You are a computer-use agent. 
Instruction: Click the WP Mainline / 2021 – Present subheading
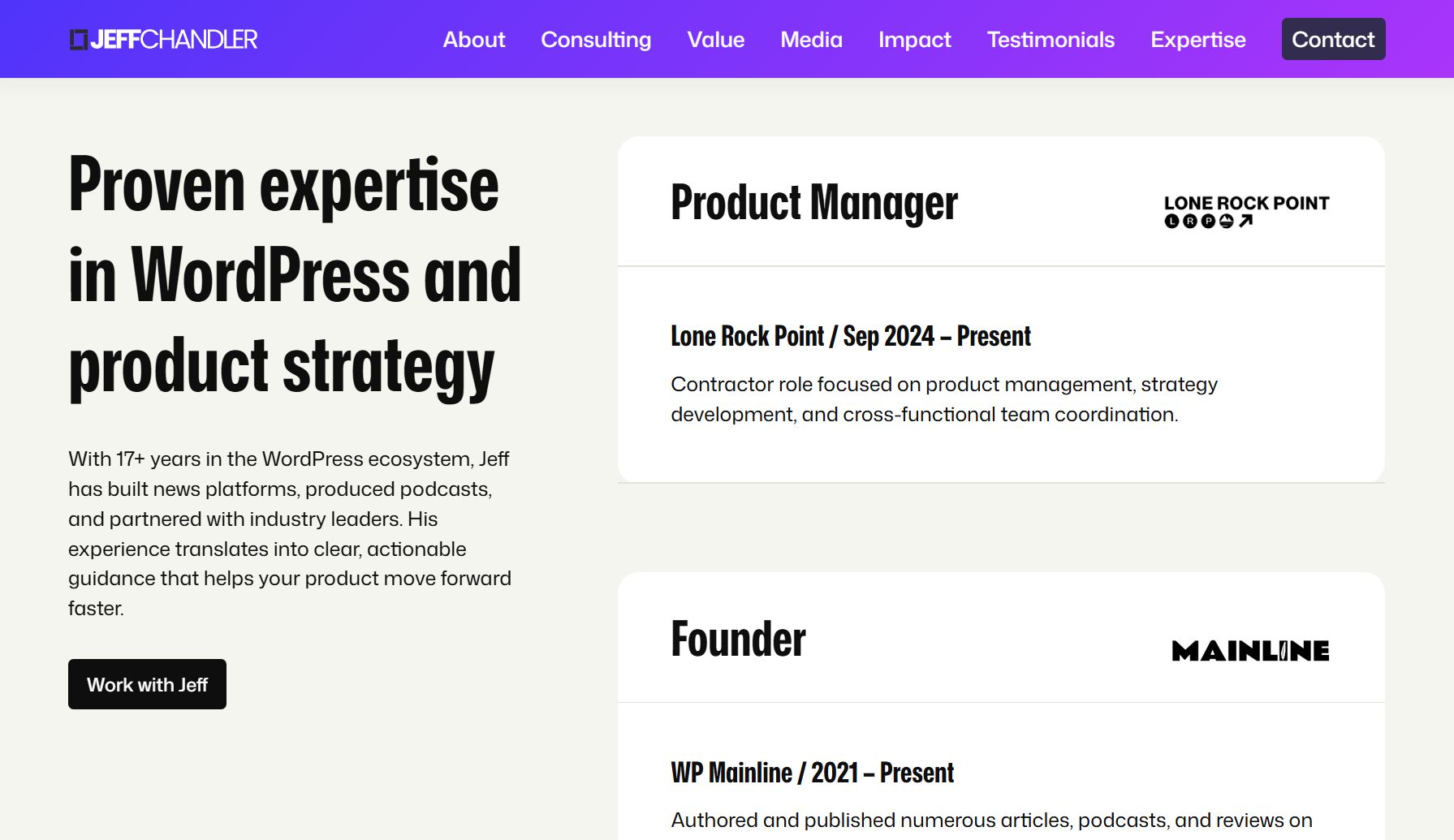(x=812, y=773)
